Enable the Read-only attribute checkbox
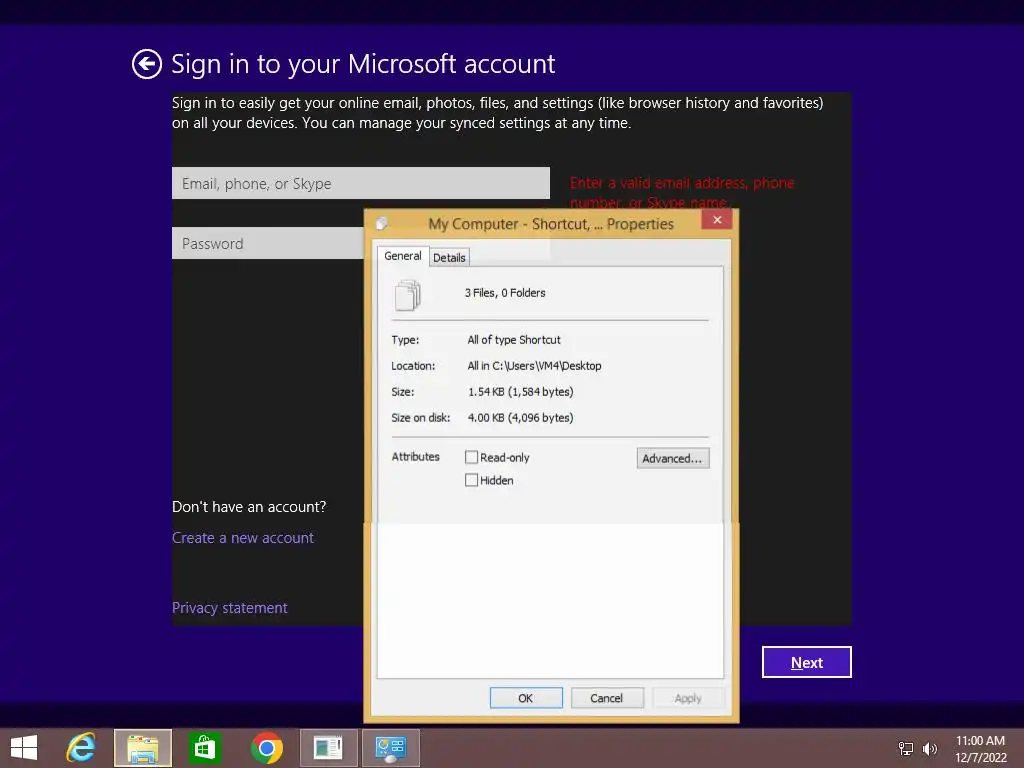This screenshot has width=1024, height=768. pyautogui.click(x=472, y=457)
